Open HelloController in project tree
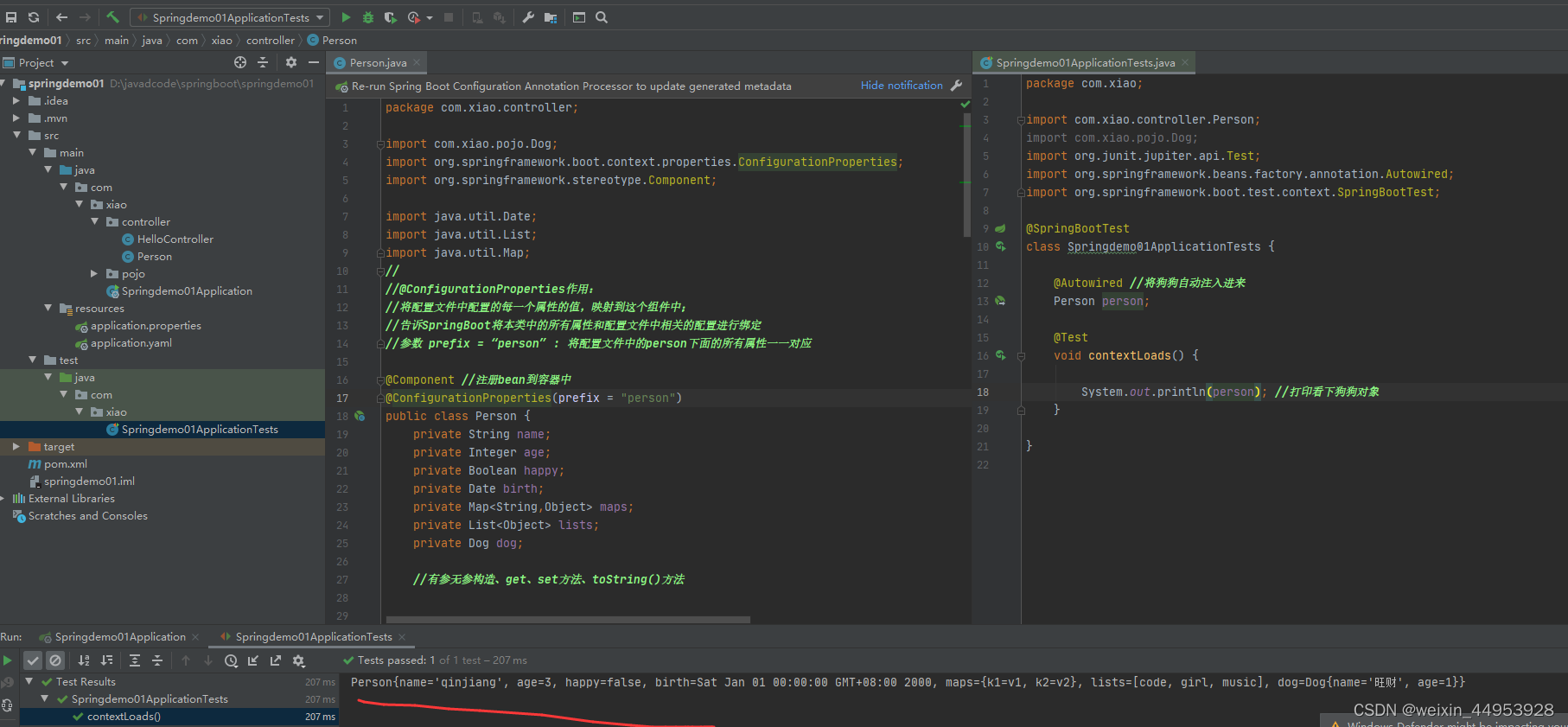Viewport: 1568px width, 727px height. [175, 239]
